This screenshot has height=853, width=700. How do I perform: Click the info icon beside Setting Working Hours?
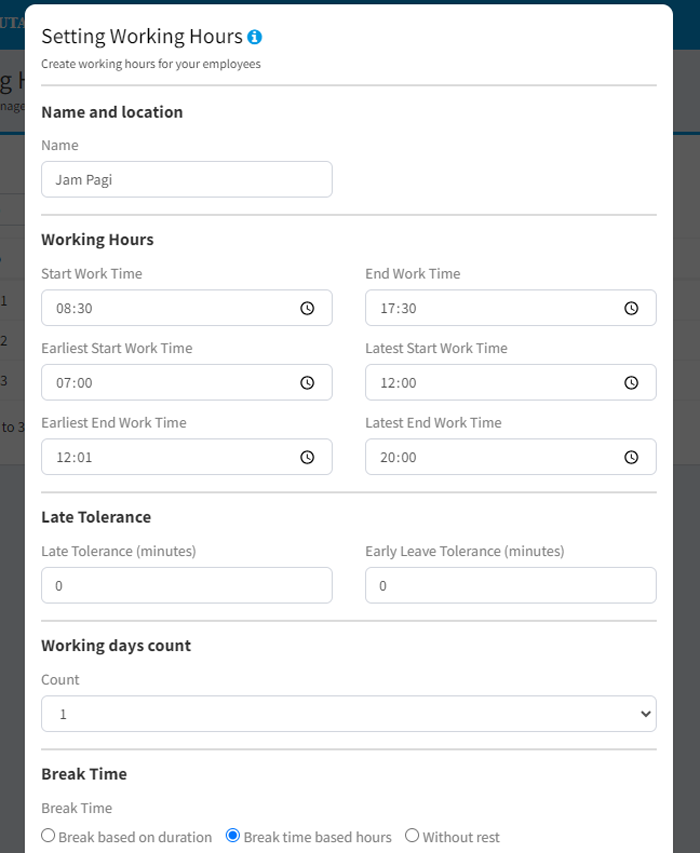coord(255,37)
